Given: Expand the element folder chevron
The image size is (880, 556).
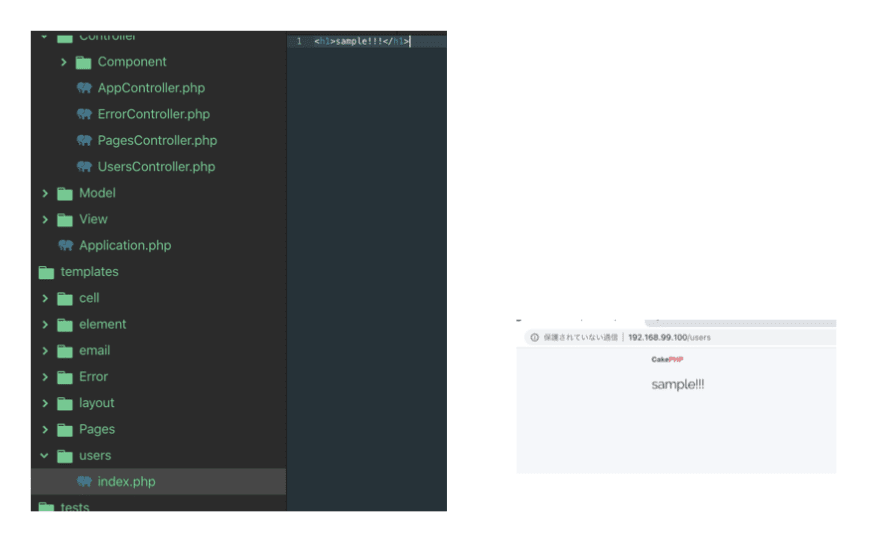Looking at the screenshot, I should (x=45, y=324).
